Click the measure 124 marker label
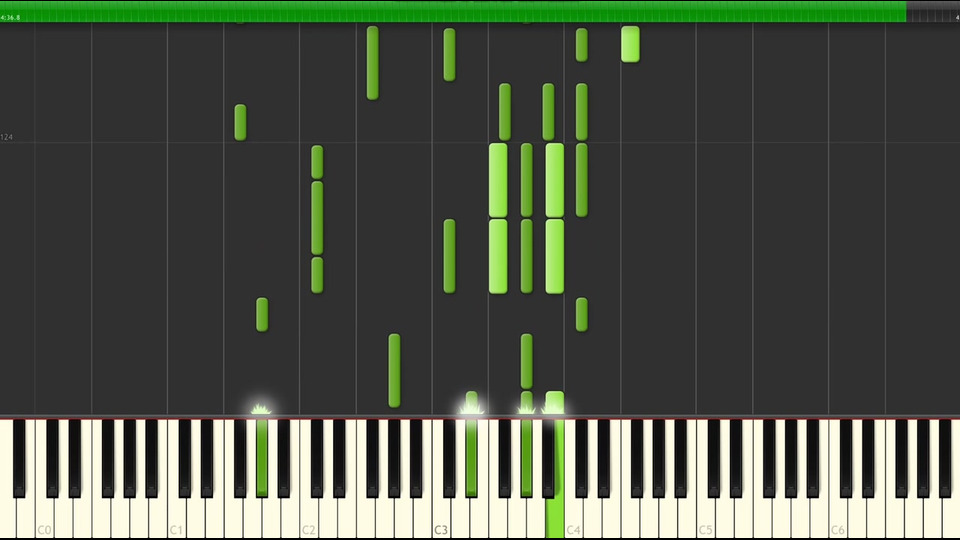Image resolution: width=960 pixels, height=540 pixels. tap(6, 137)
